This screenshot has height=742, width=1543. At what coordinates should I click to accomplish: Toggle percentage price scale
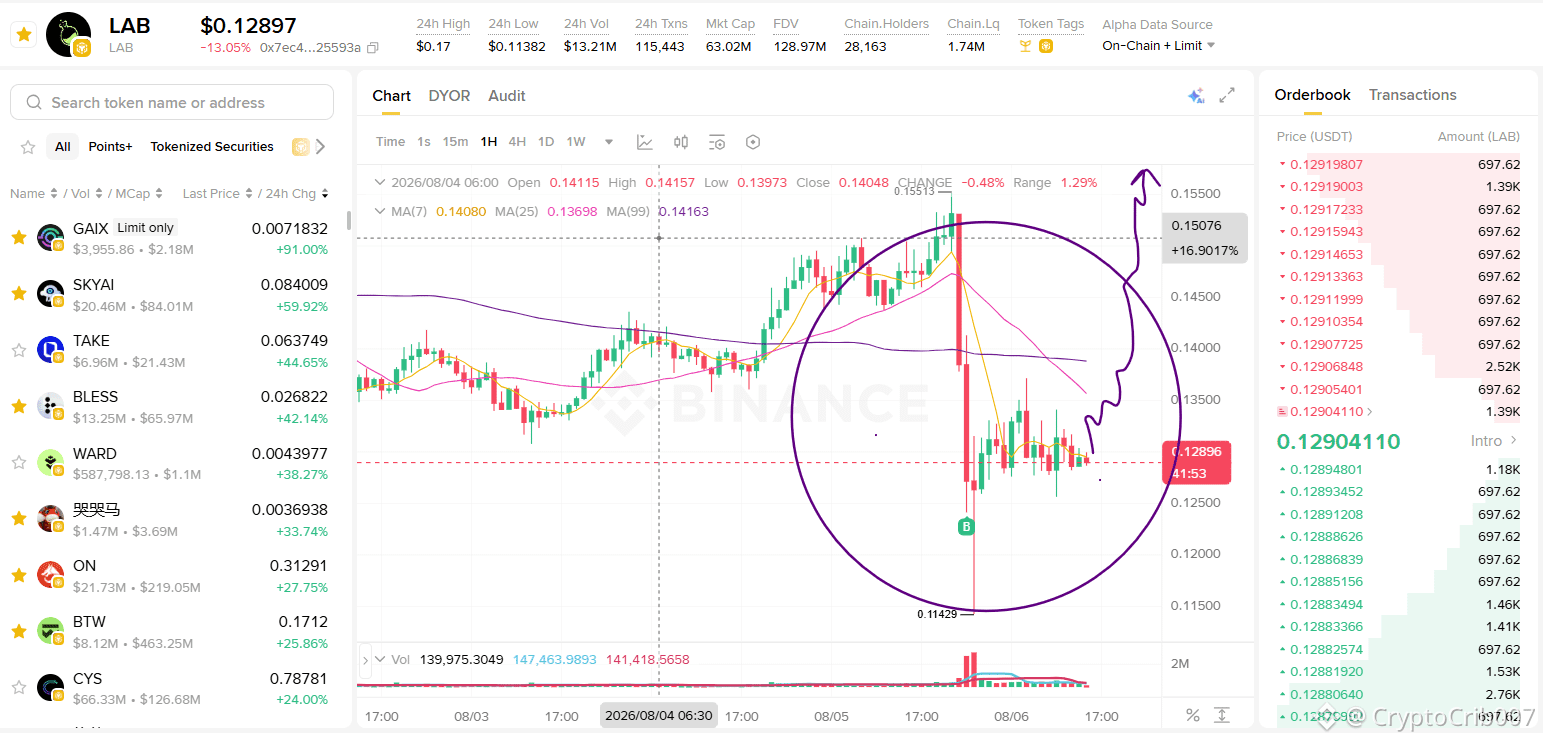[1192, 715]
